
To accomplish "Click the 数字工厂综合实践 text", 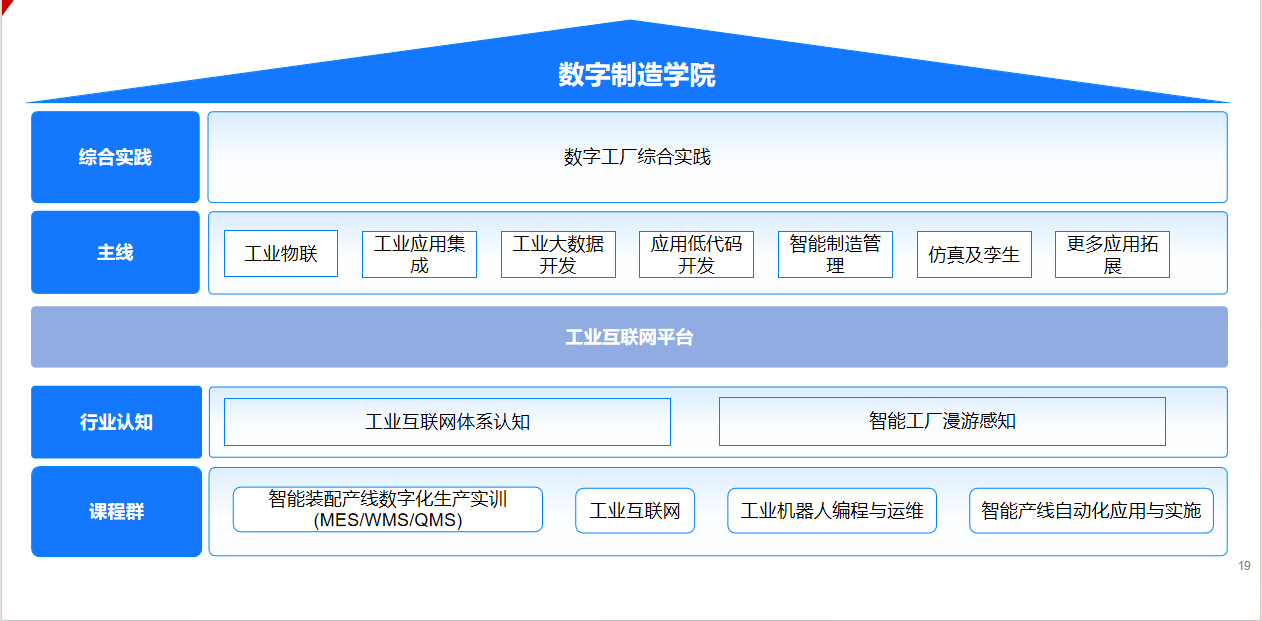I will coord(637,157).
